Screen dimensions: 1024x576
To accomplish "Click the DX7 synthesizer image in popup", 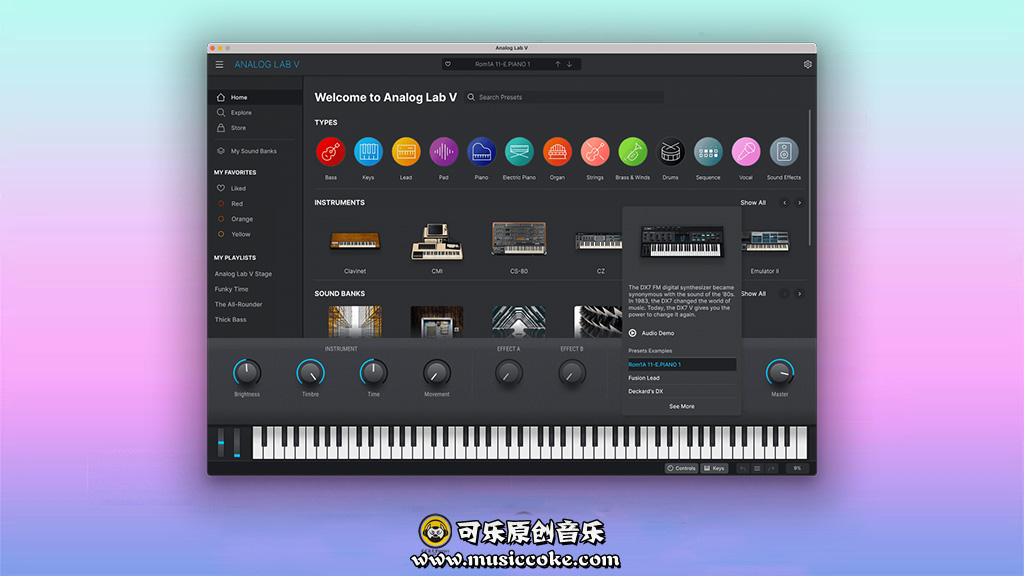I will (682, 241).
